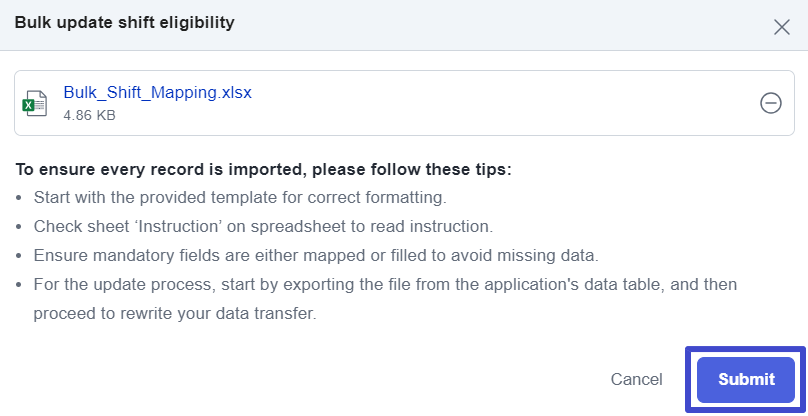
Task: Click the uploaded file card area
Action: 404,103
